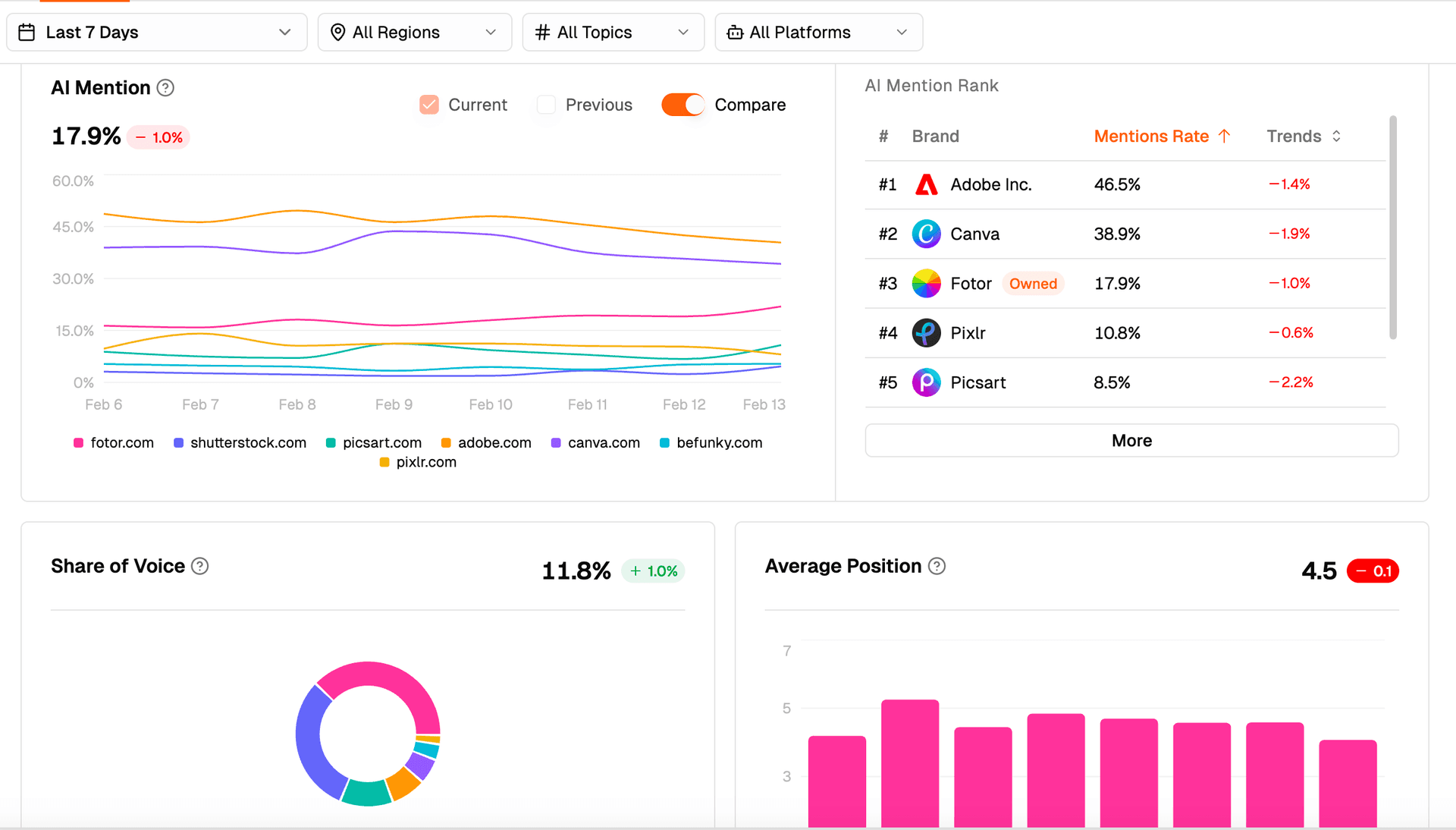Click the rank table scrollbar
The width and height of the screenshot is (1456, 830).
1392,228
